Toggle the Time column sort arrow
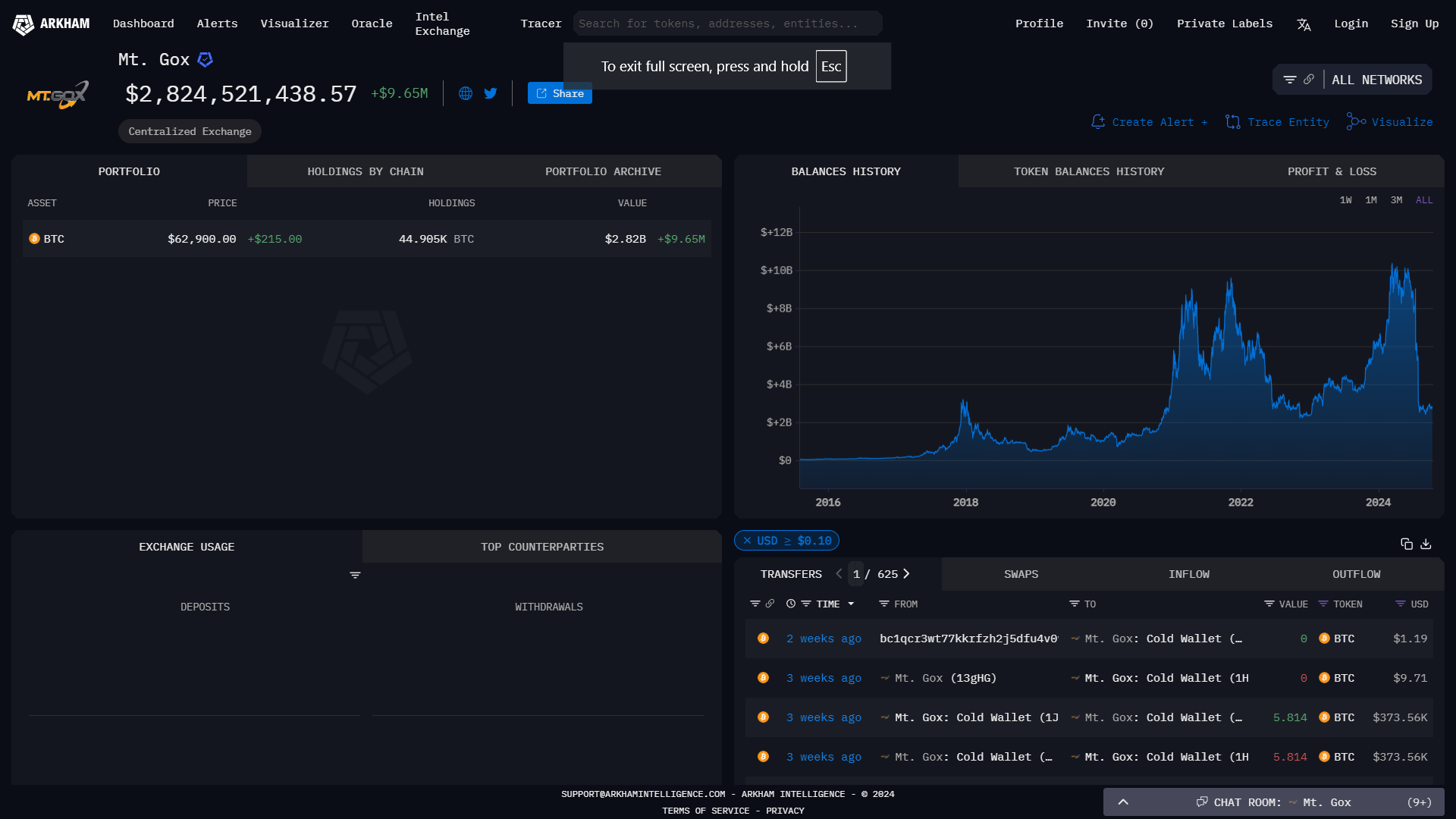The width and height of the screenshot is (1456, 819). point(851,604)
